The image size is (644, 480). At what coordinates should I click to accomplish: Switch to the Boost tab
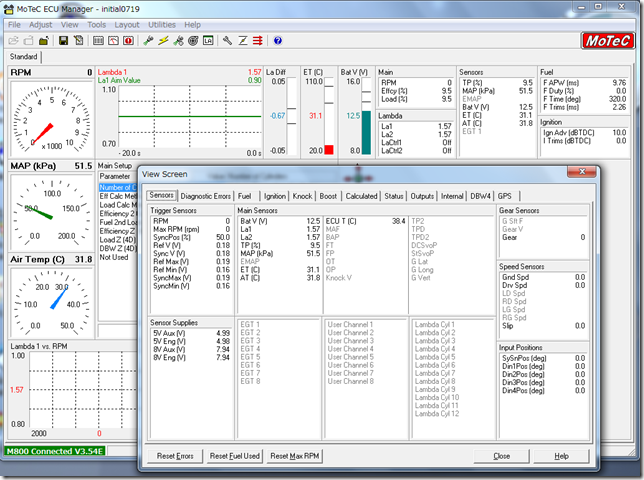pyautogui.click(x=328, y=196)
